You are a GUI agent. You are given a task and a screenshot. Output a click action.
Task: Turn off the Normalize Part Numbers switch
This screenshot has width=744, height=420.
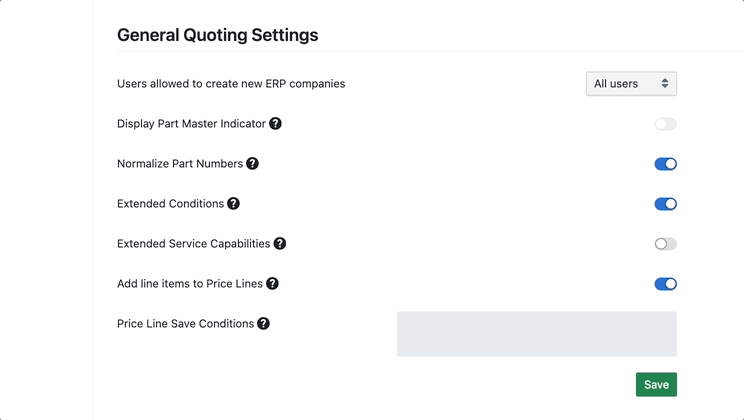point(665,164)
